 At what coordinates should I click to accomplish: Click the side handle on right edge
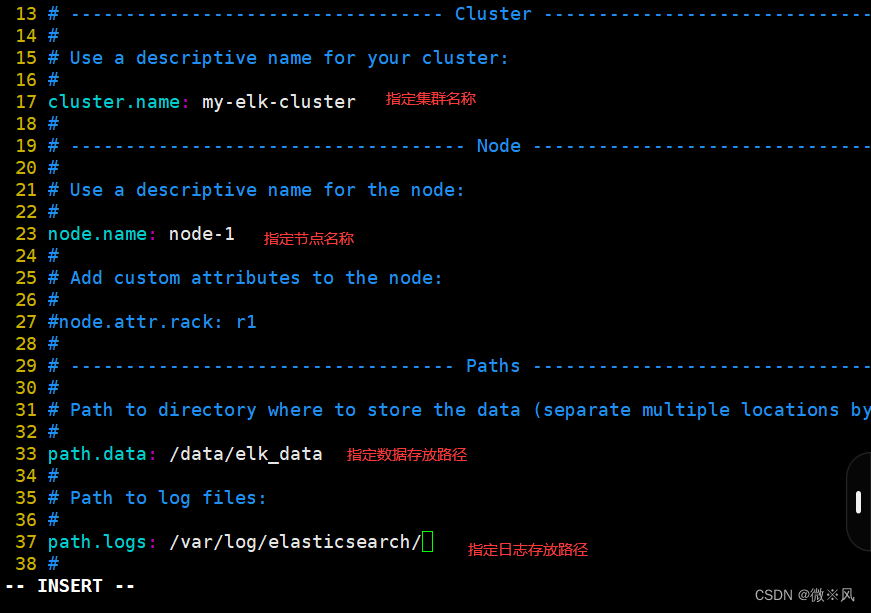click(858, 502)
